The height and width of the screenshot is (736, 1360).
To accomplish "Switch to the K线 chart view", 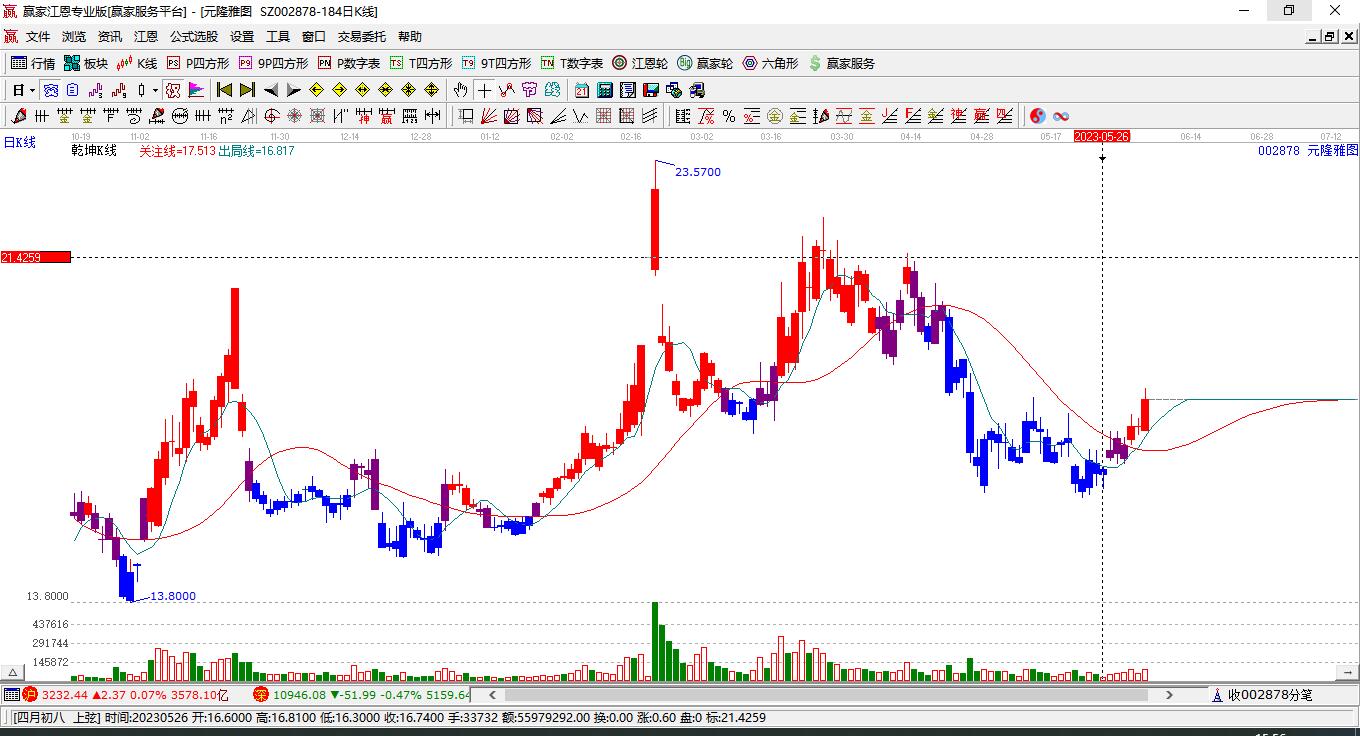I will (137, 63).
